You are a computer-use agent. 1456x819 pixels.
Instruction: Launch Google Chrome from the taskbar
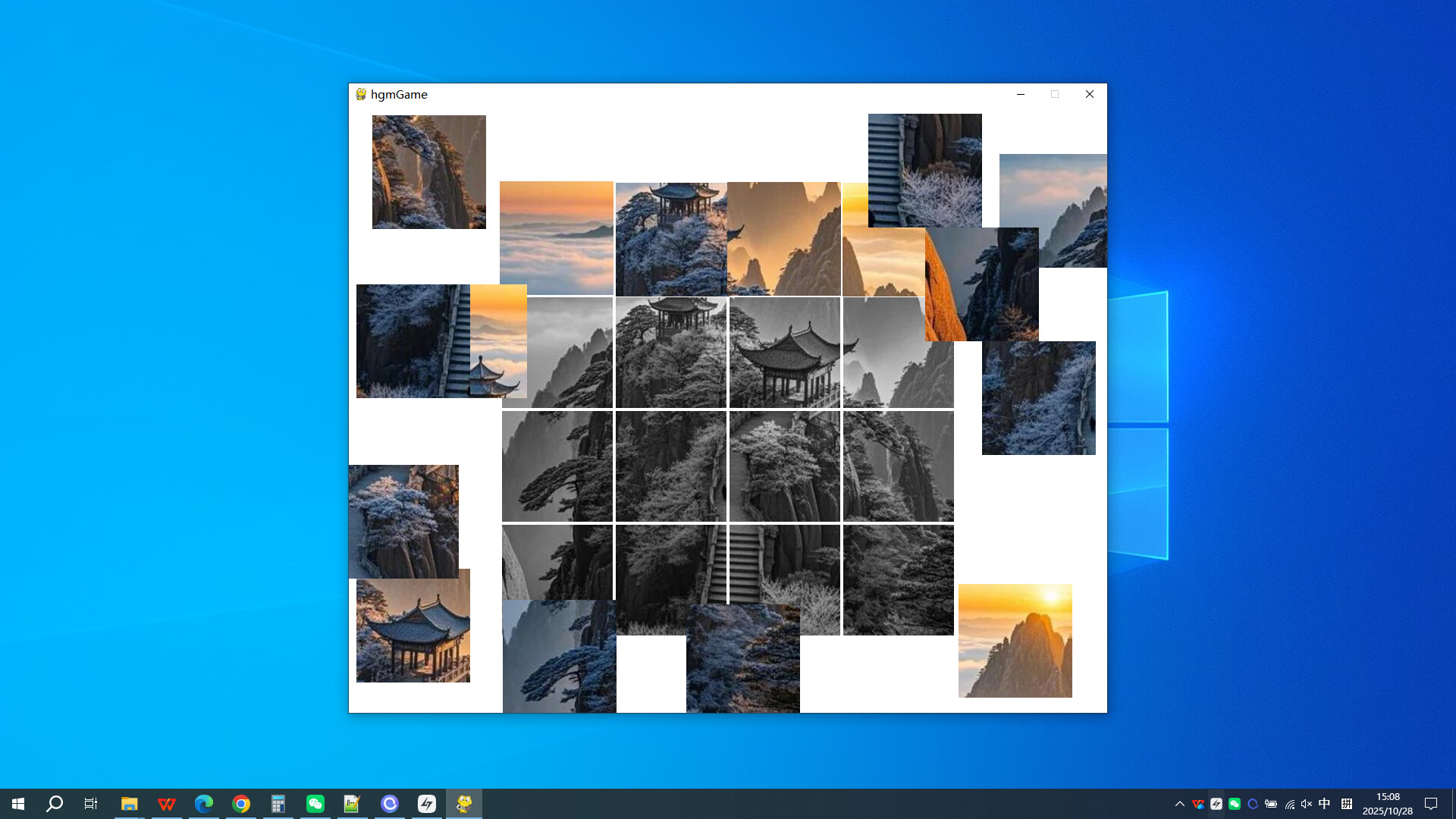pyautogui.click(x=240, y=803)
